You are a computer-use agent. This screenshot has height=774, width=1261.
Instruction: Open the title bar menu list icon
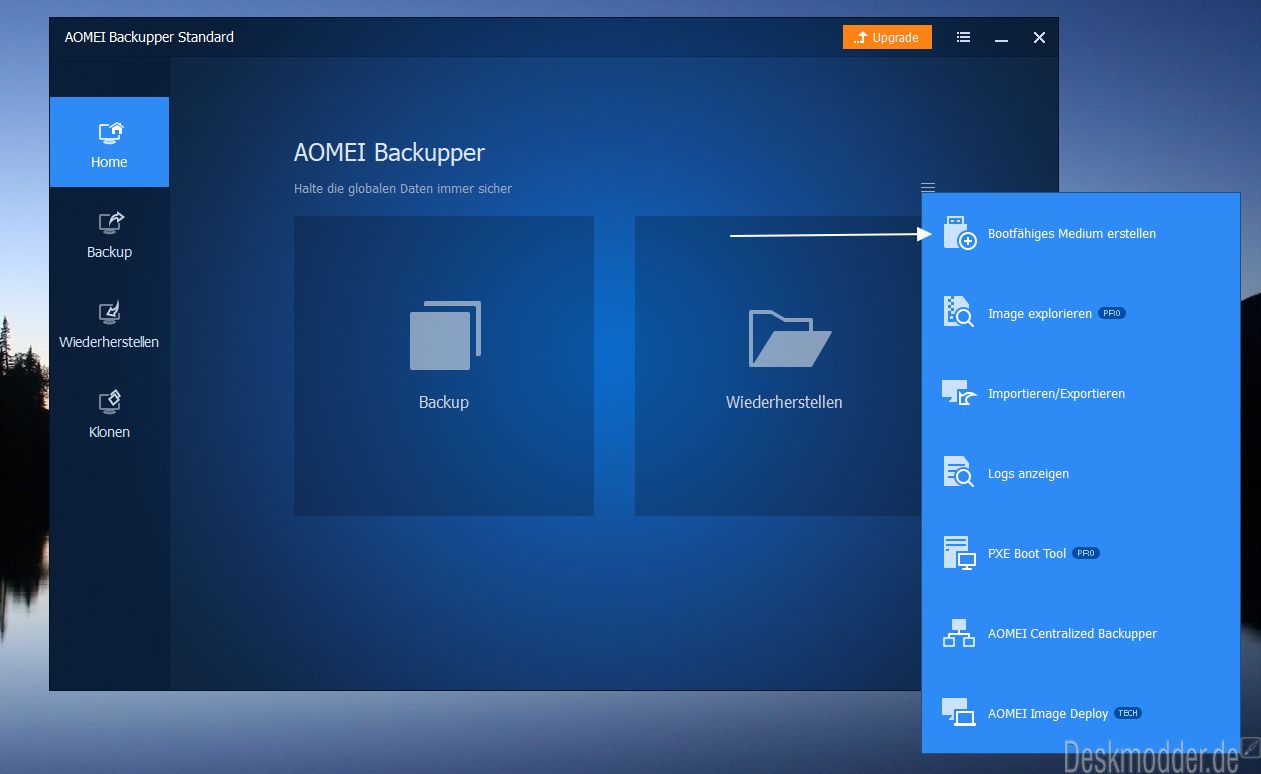(963, 37)
